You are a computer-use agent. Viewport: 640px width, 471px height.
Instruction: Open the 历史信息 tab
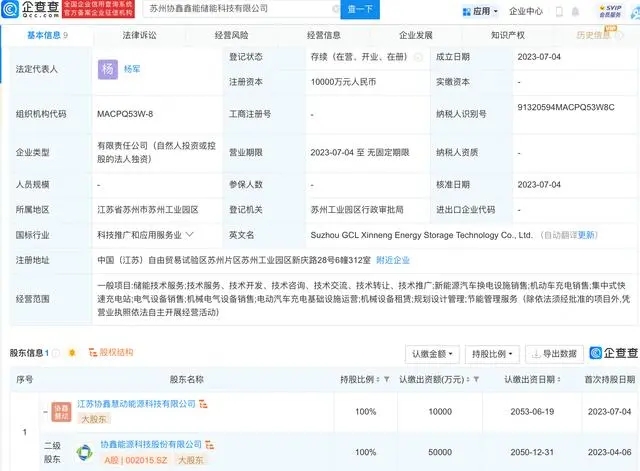click(593, 36)
